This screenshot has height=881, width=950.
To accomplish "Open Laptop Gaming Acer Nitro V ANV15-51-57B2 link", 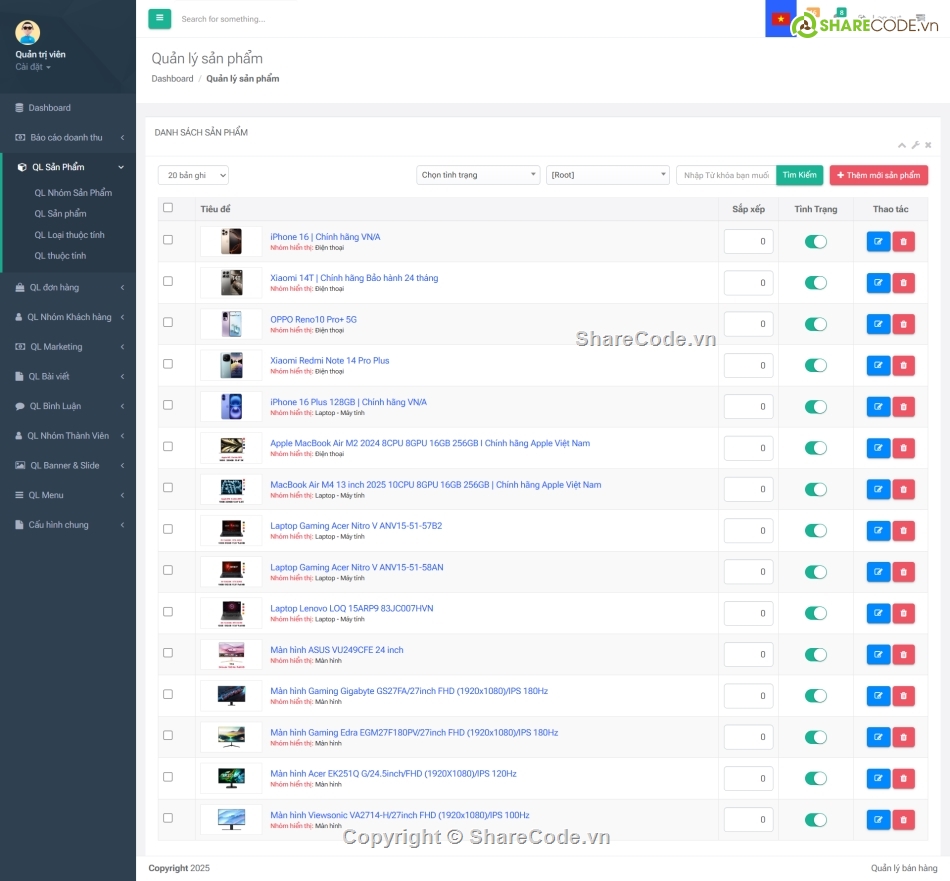I will 356,526.
